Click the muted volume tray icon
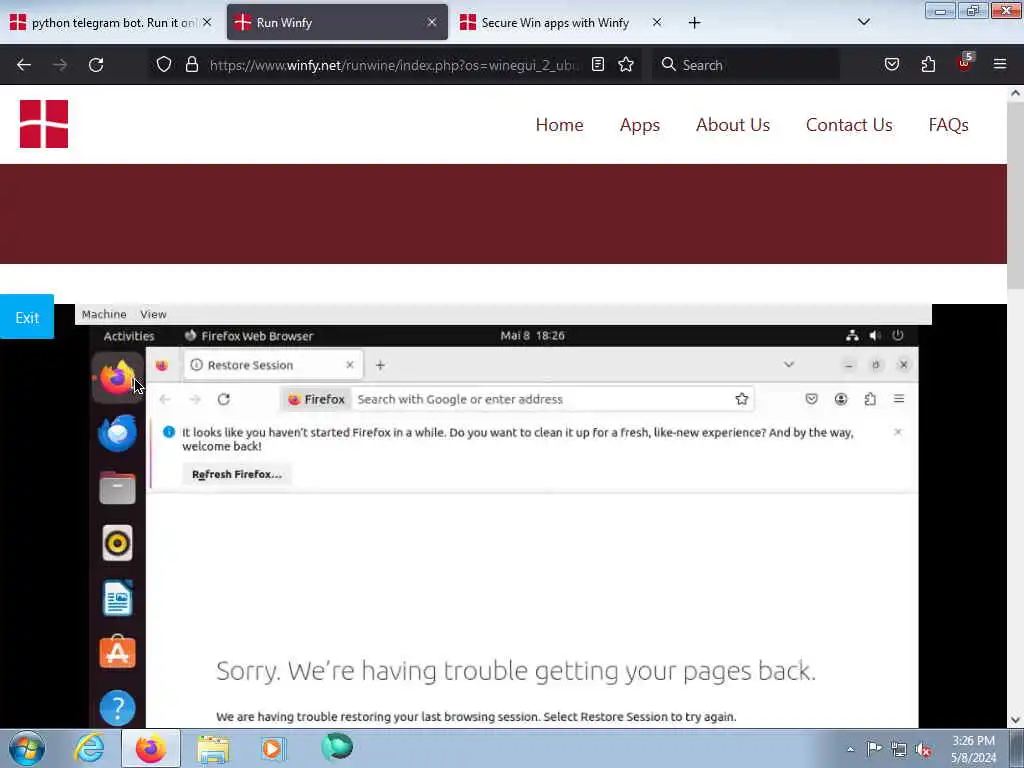Screen dimensions: 1024x768 [x=923, y=749]
